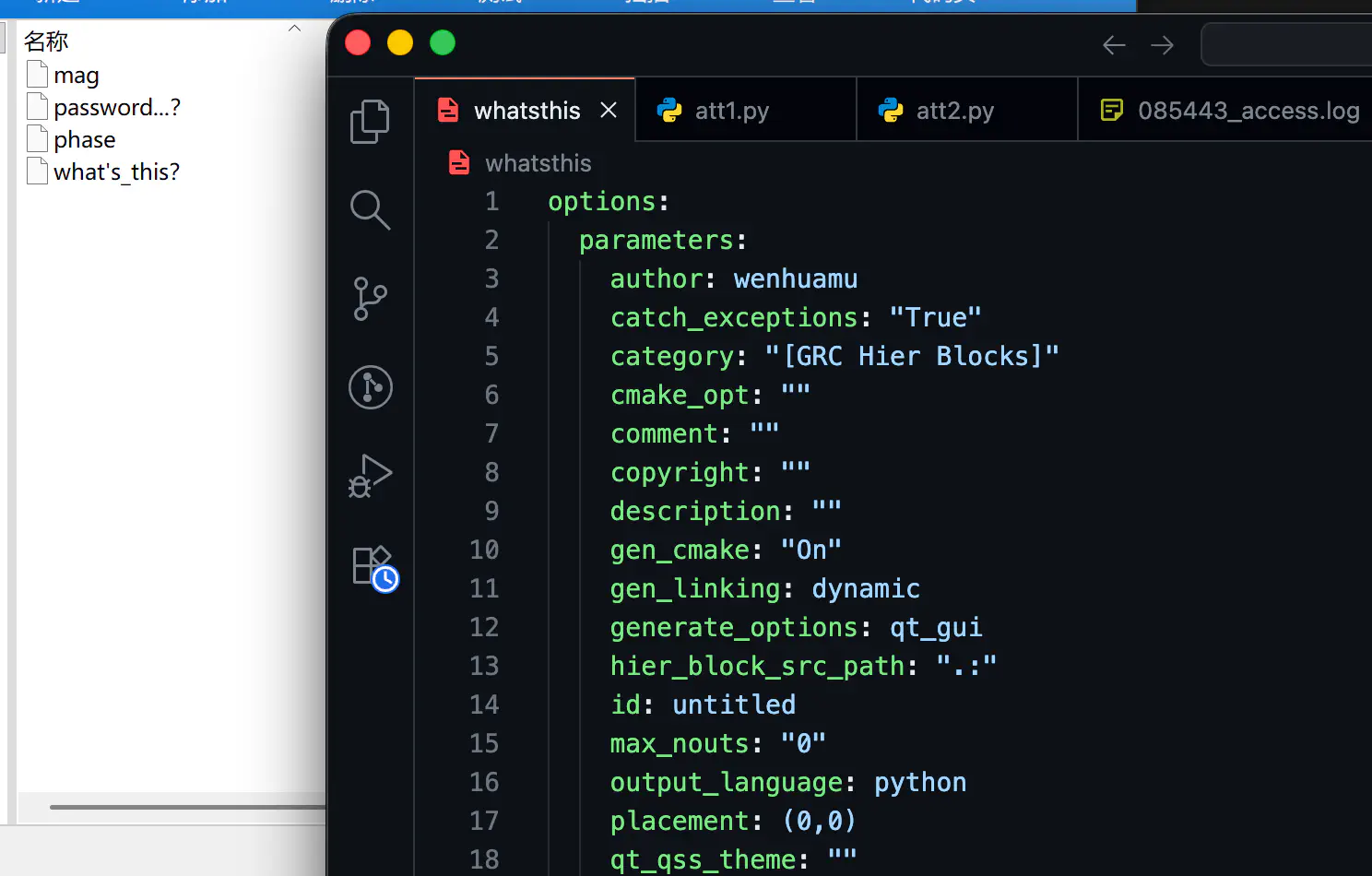Select the password...? file
1372x876 pixels.
(x=116, y=108)
